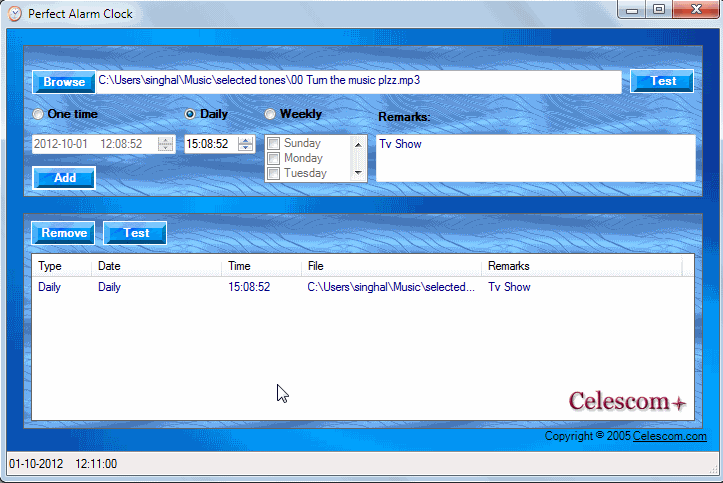Click the sound file path field
The width and height of the screenshot is (723, 483).
pos(358,82)
